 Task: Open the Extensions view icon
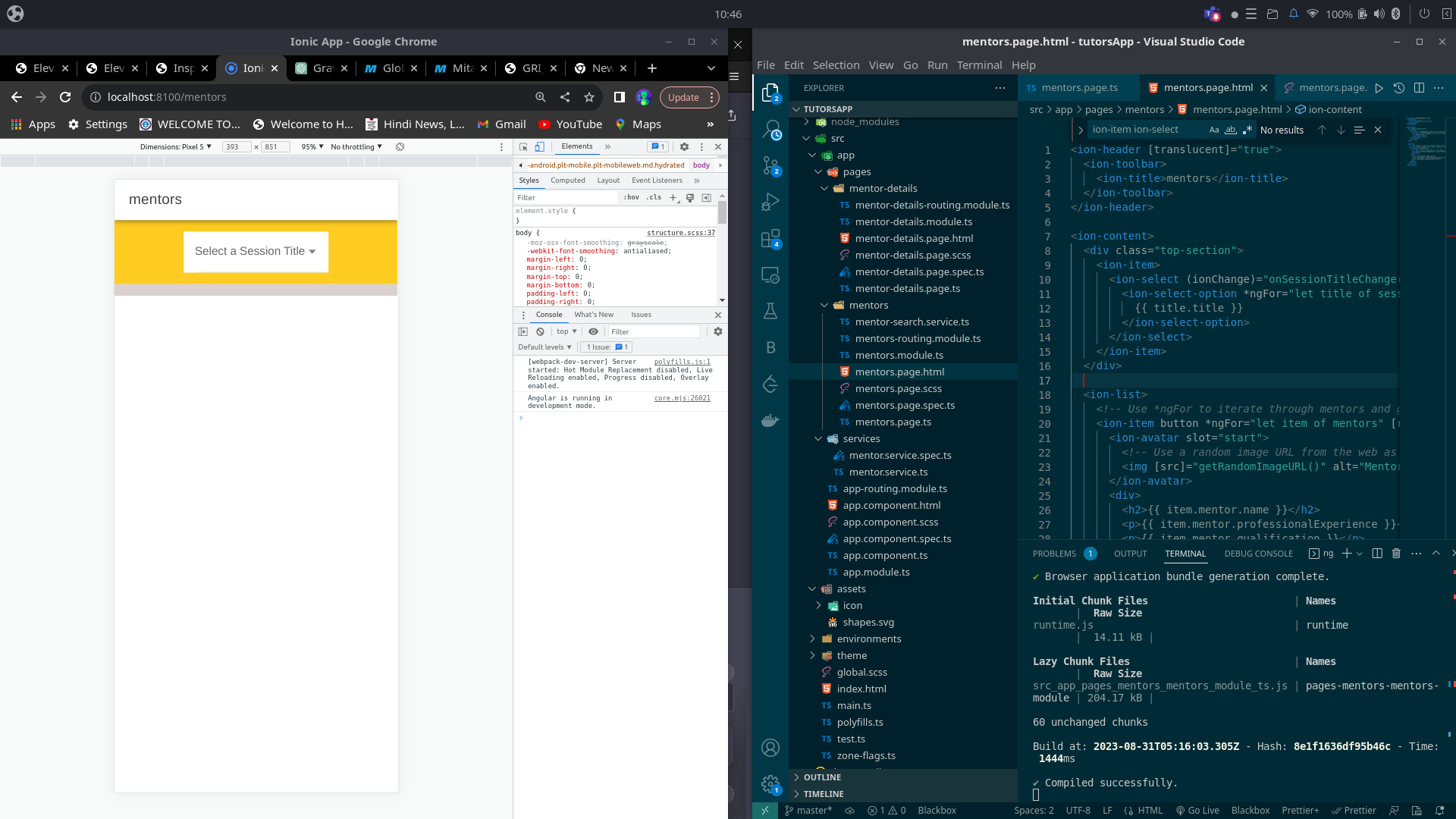point(770,239)
